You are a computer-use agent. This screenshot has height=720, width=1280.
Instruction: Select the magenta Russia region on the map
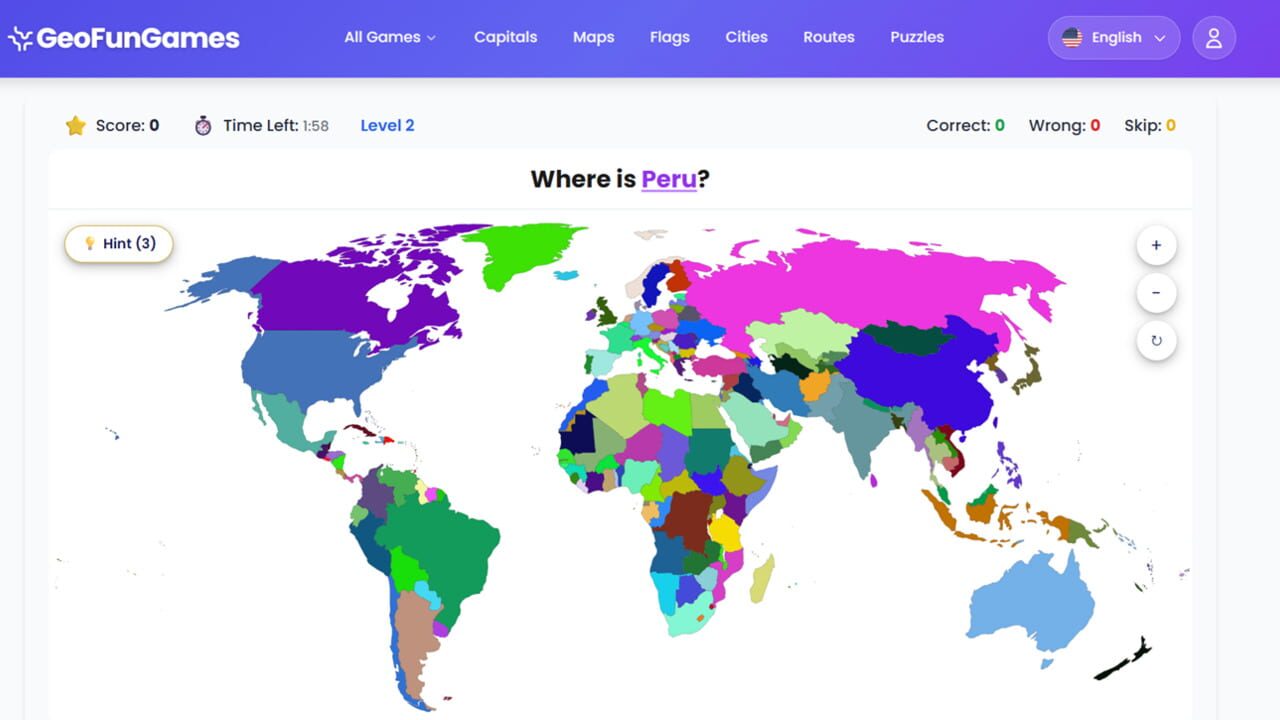[x=870, y=280]
